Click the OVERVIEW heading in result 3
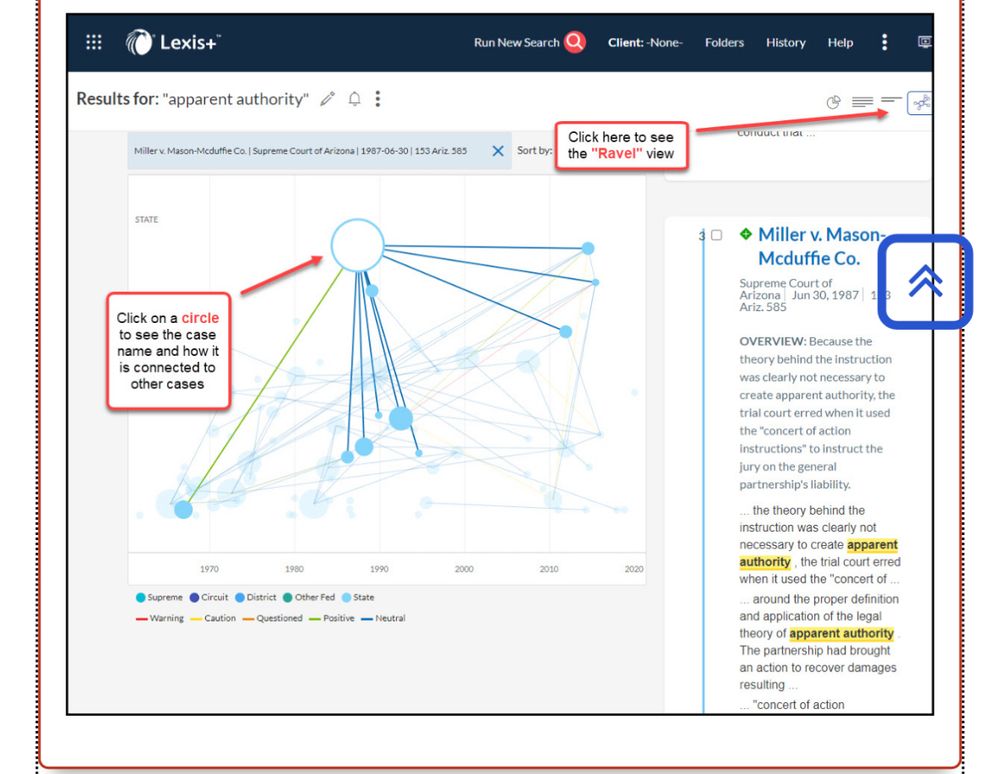The height and width of the screenshot is (774, 1000). [x=773, y=341]
